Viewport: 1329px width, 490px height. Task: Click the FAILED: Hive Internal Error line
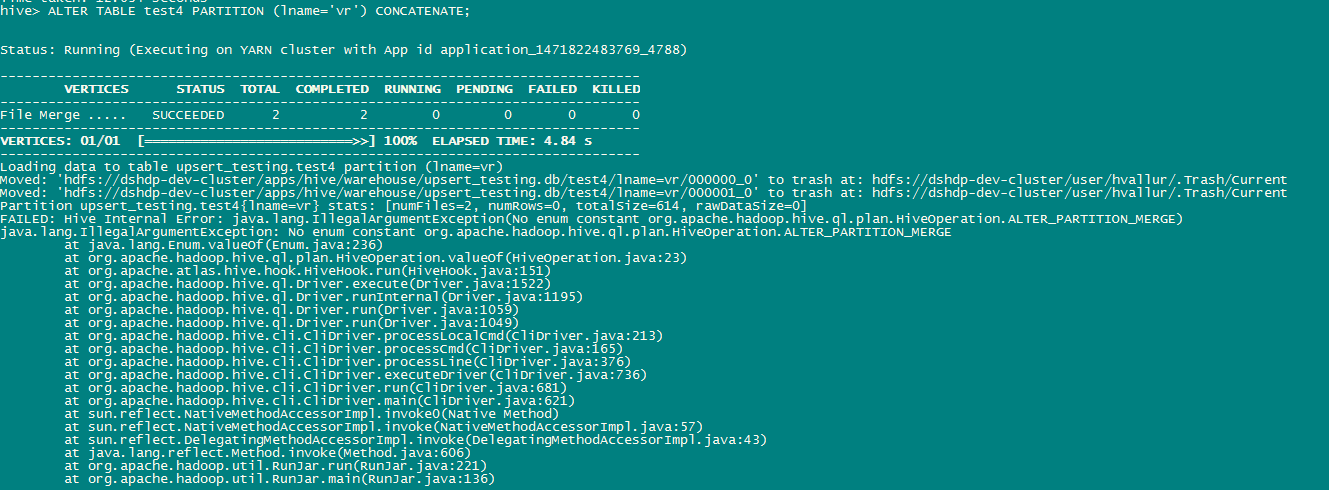(x=592, y=218)
